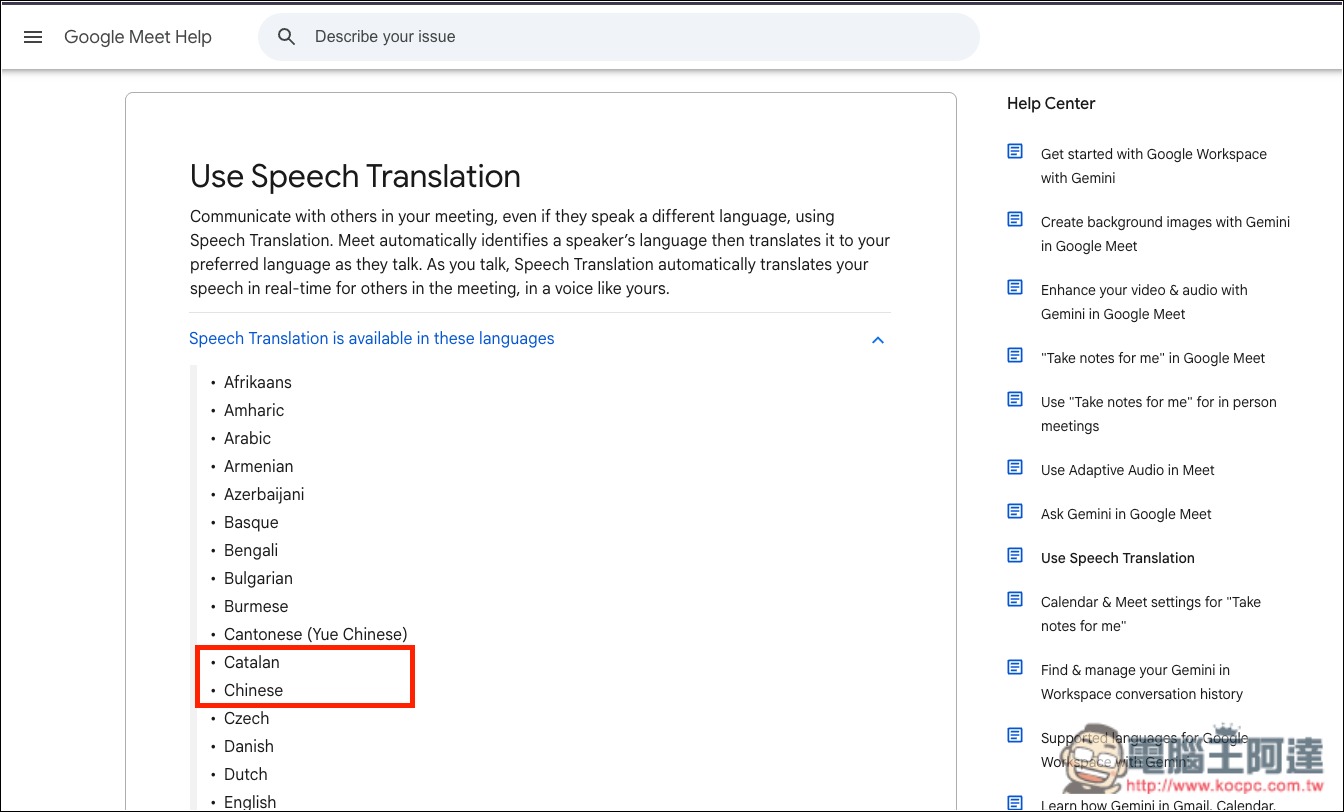Image resolution: width=1344 pixels, height=812 pixels.
Task: Open Create background images with Gemini article
Action: pos(1165,234)
